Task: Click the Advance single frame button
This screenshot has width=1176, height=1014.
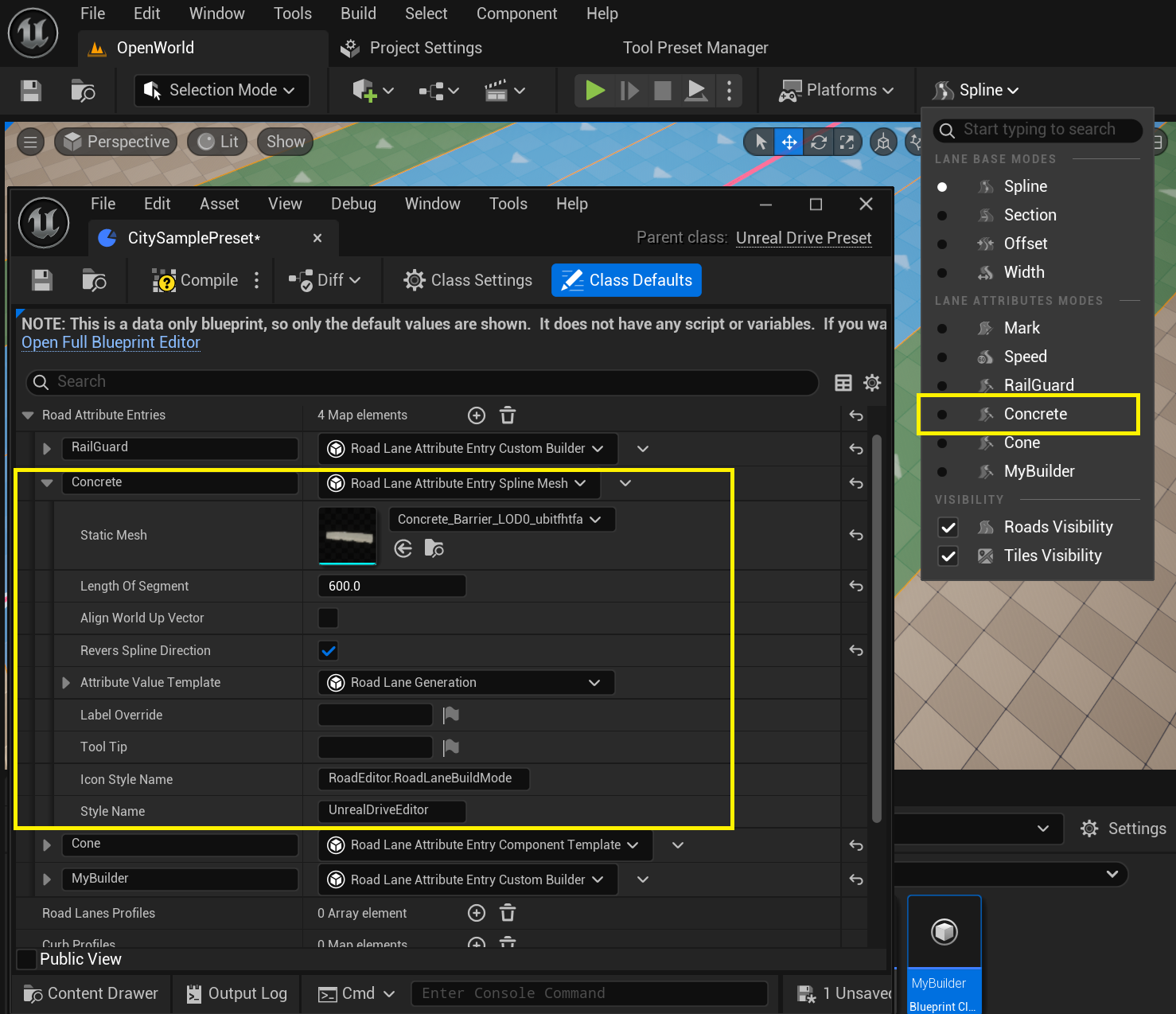Action: (x=629, y=90)
